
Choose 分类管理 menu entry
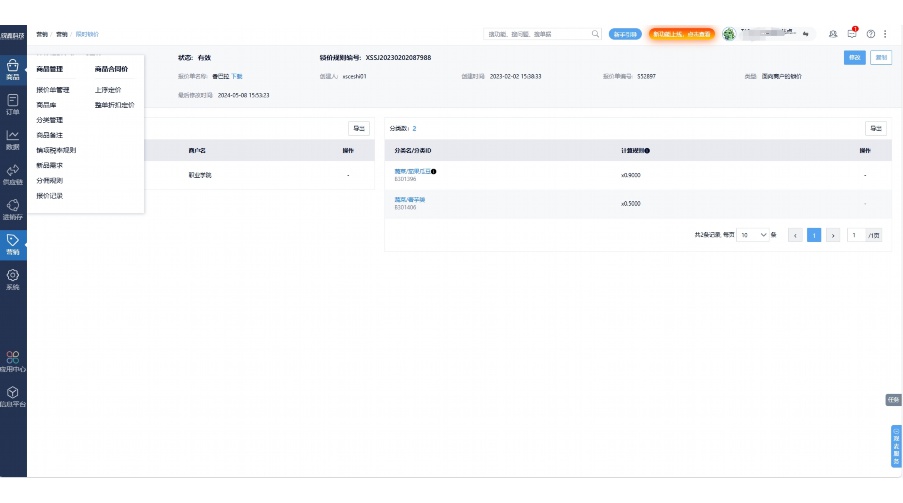coord(49,120)
